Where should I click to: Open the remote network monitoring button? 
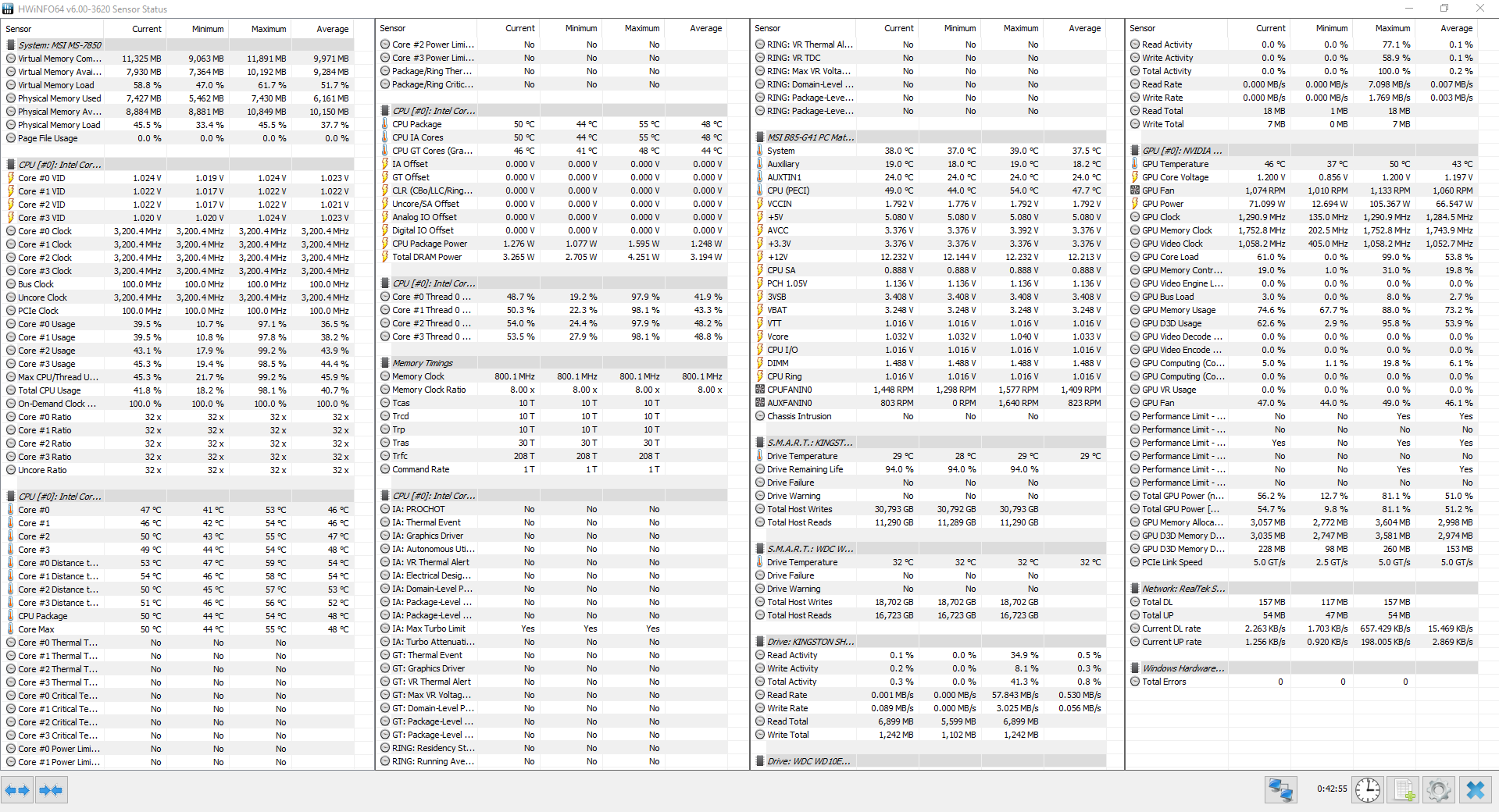tap(1280, 790)
